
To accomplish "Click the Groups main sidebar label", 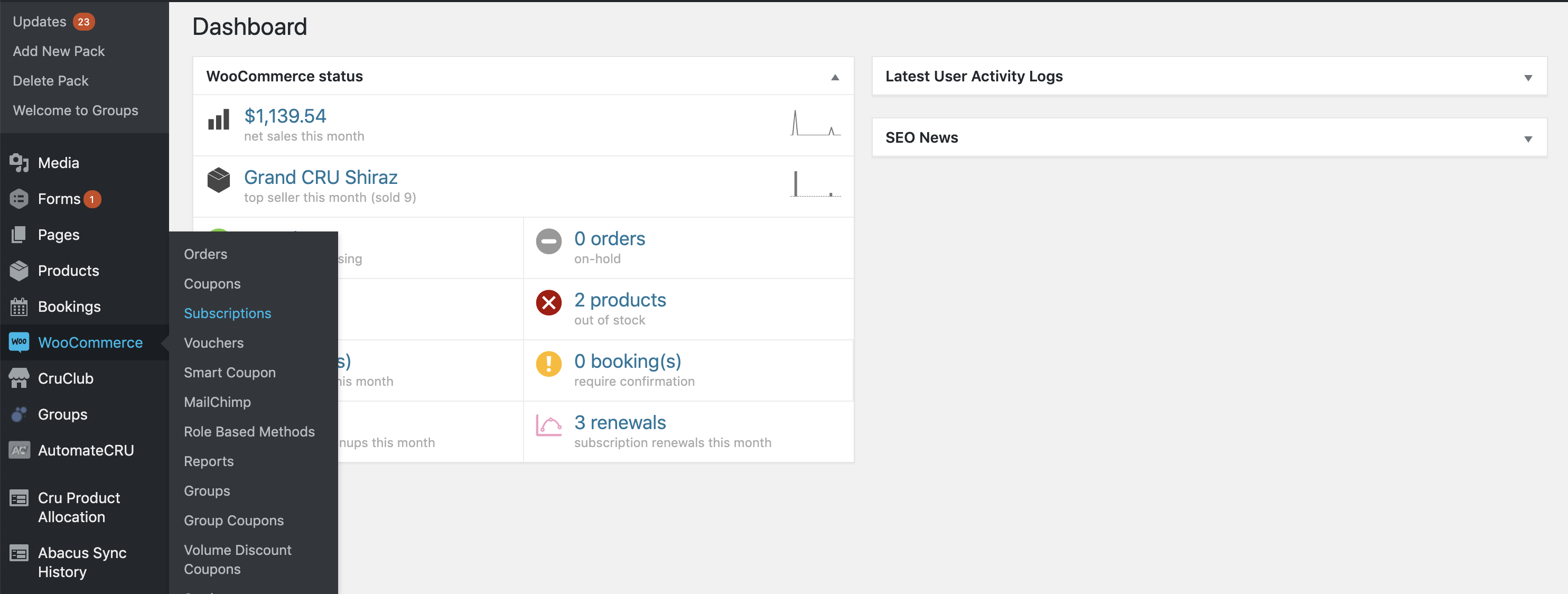I will pyautogui.click(x=63, y=414).
